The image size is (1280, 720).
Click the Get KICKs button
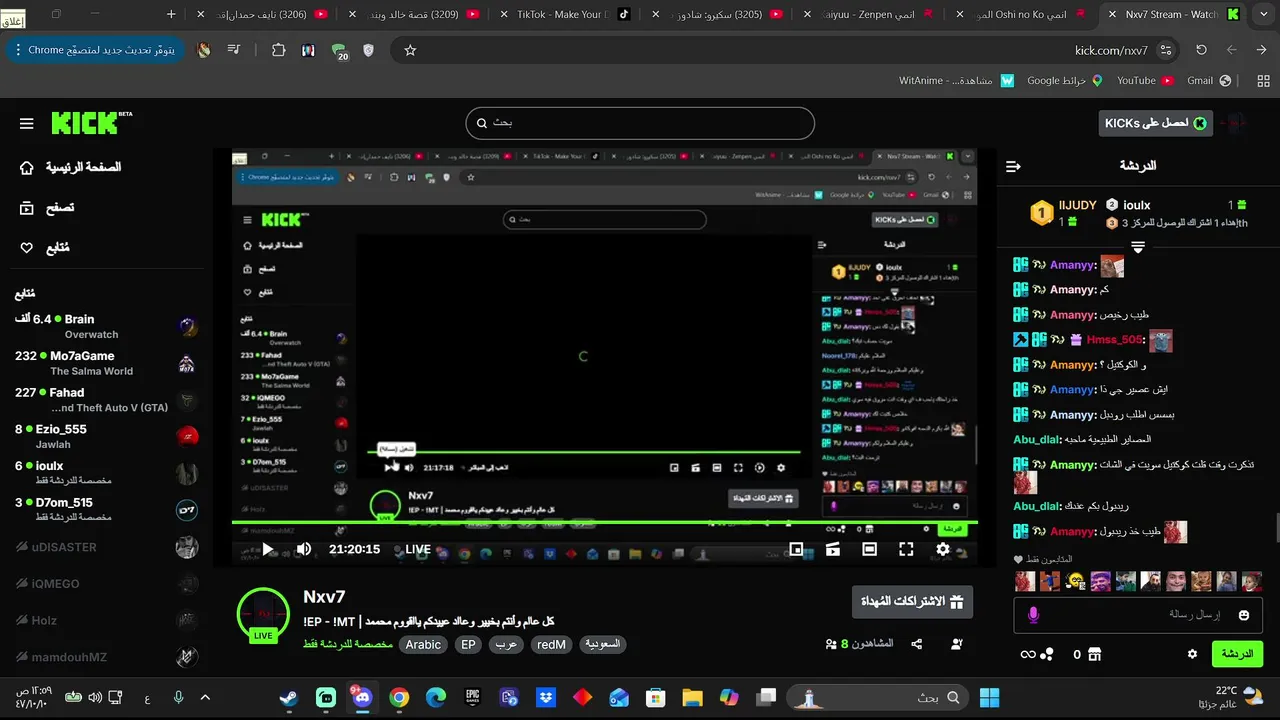pyautogui.click(x=1155, y=123)
